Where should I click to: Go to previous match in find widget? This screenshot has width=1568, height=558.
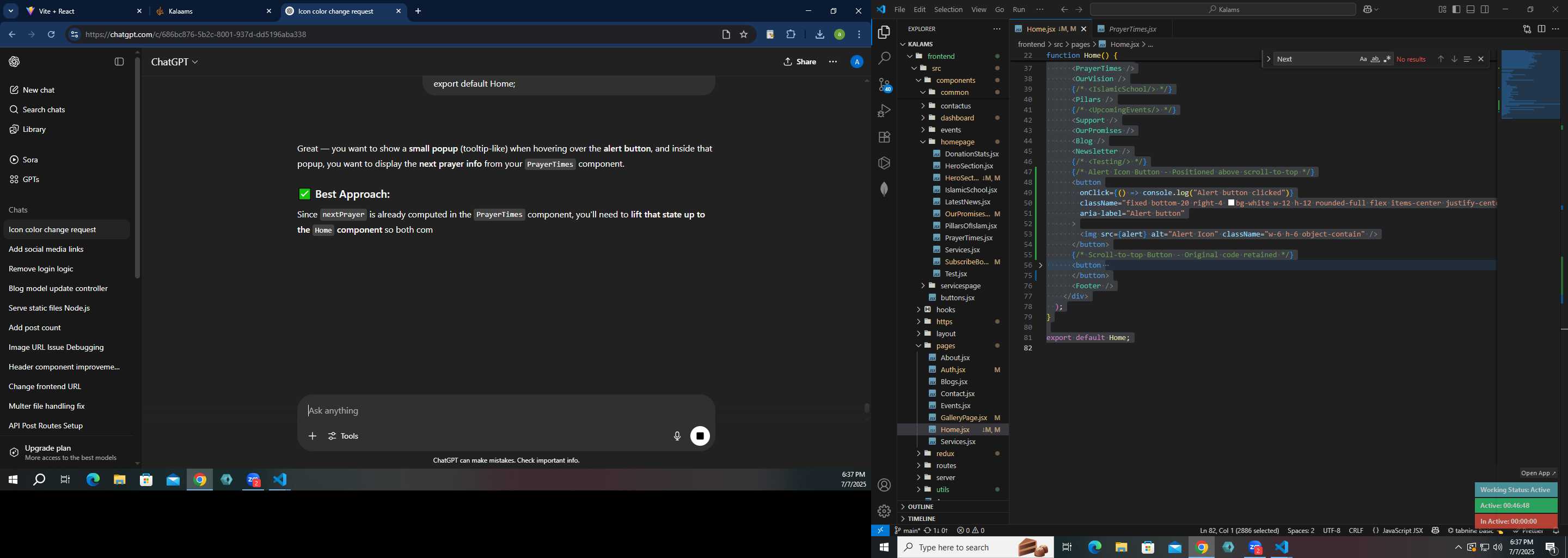click(1440, 59)
